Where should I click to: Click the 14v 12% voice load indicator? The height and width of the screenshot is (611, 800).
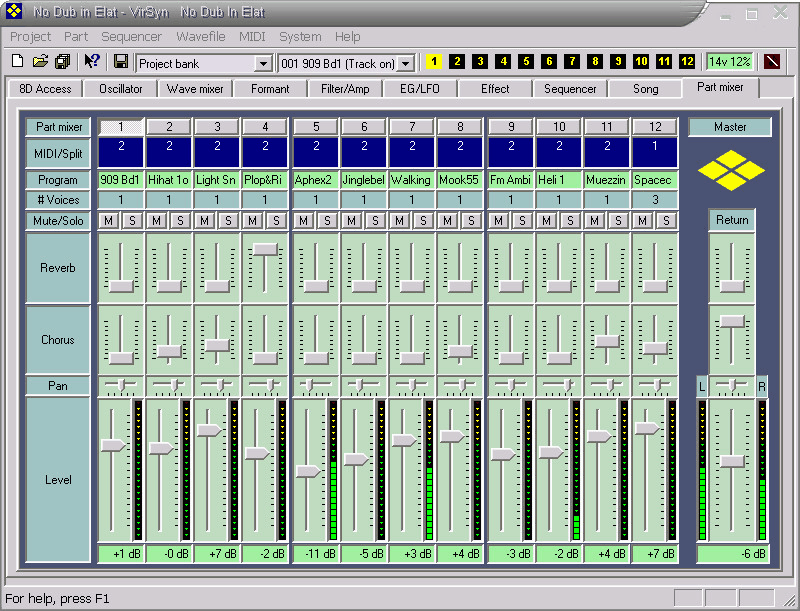tap(729, 62)
